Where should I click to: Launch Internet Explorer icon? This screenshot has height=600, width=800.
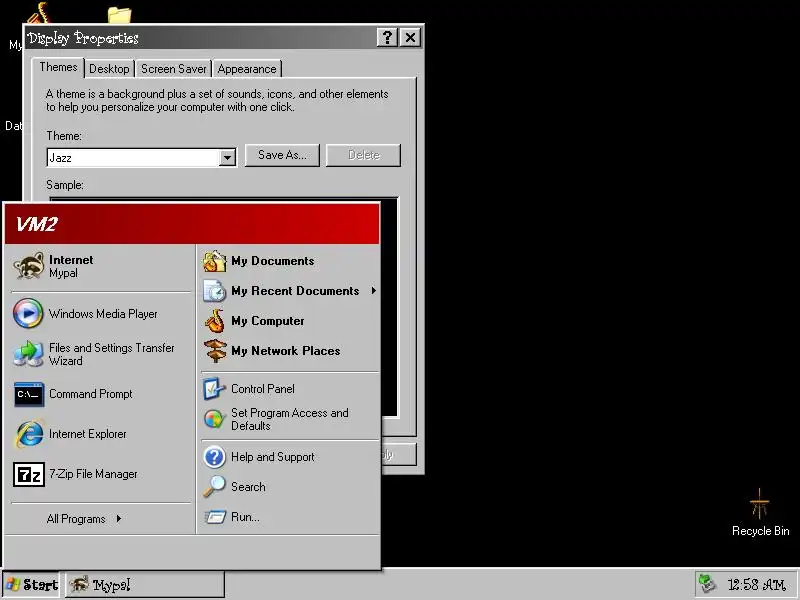29,434
